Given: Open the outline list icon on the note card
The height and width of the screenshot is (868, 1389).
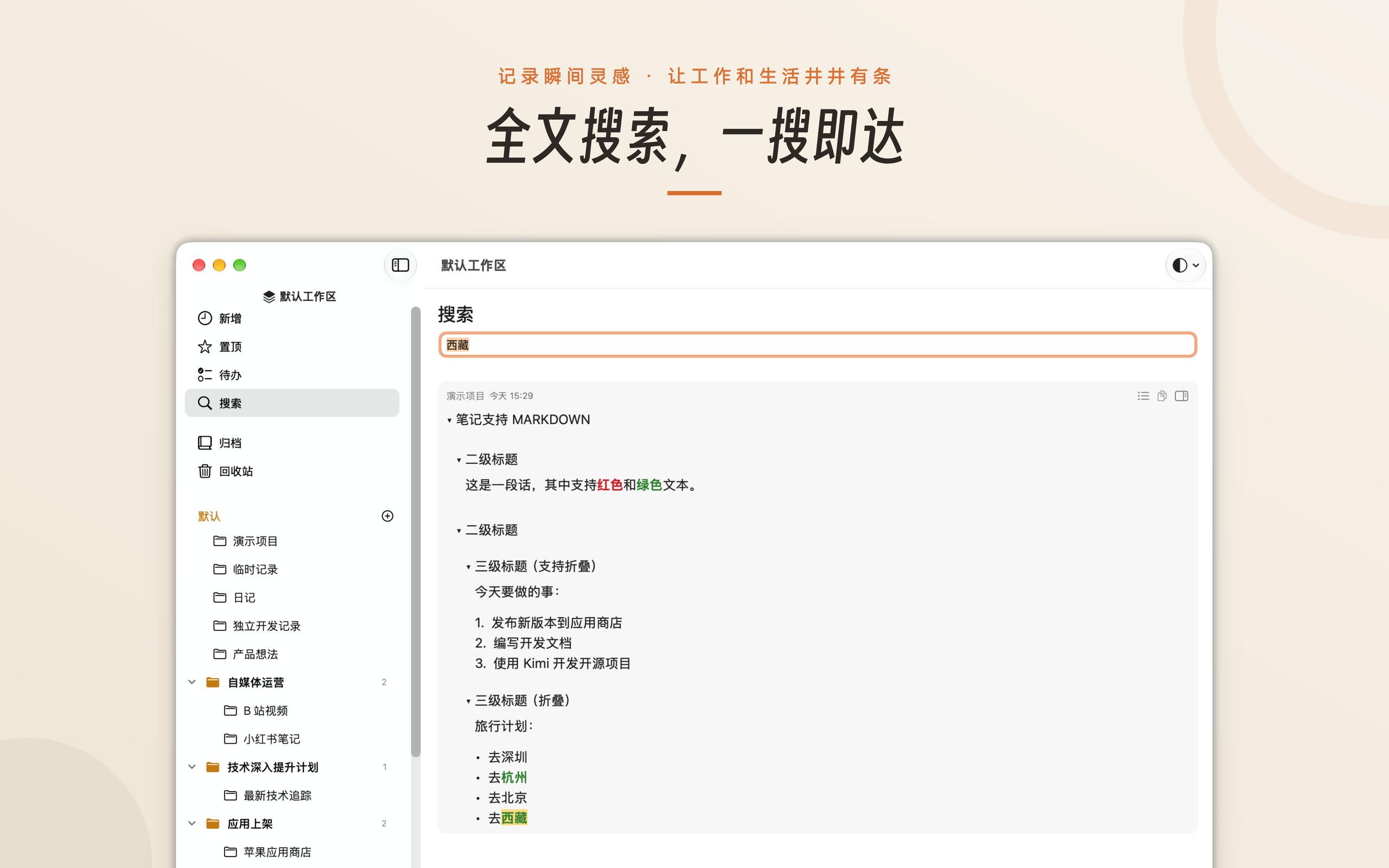Looking at the screenshot, I should tap(1143, 395).
